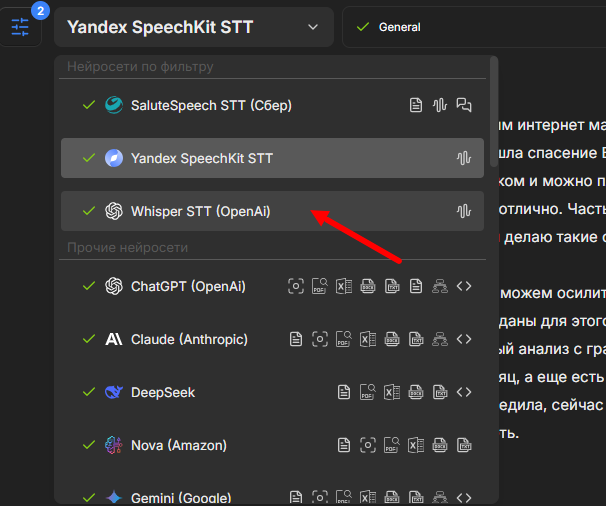Click the diagram icon in ChatGPT row
Screen dimensions: 606x506
[440, 286]
